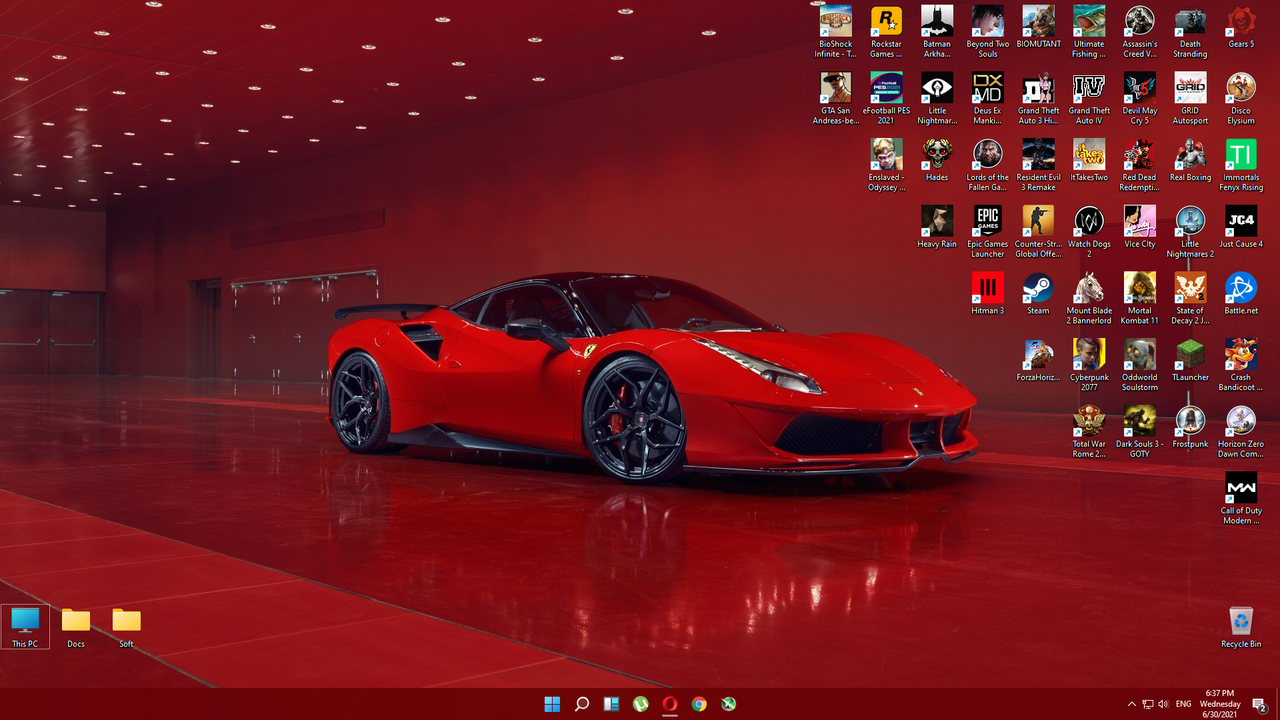Expand hidden system tray icons
The width and height of the screenshot is (1280, 720).
coord(1131,704)
